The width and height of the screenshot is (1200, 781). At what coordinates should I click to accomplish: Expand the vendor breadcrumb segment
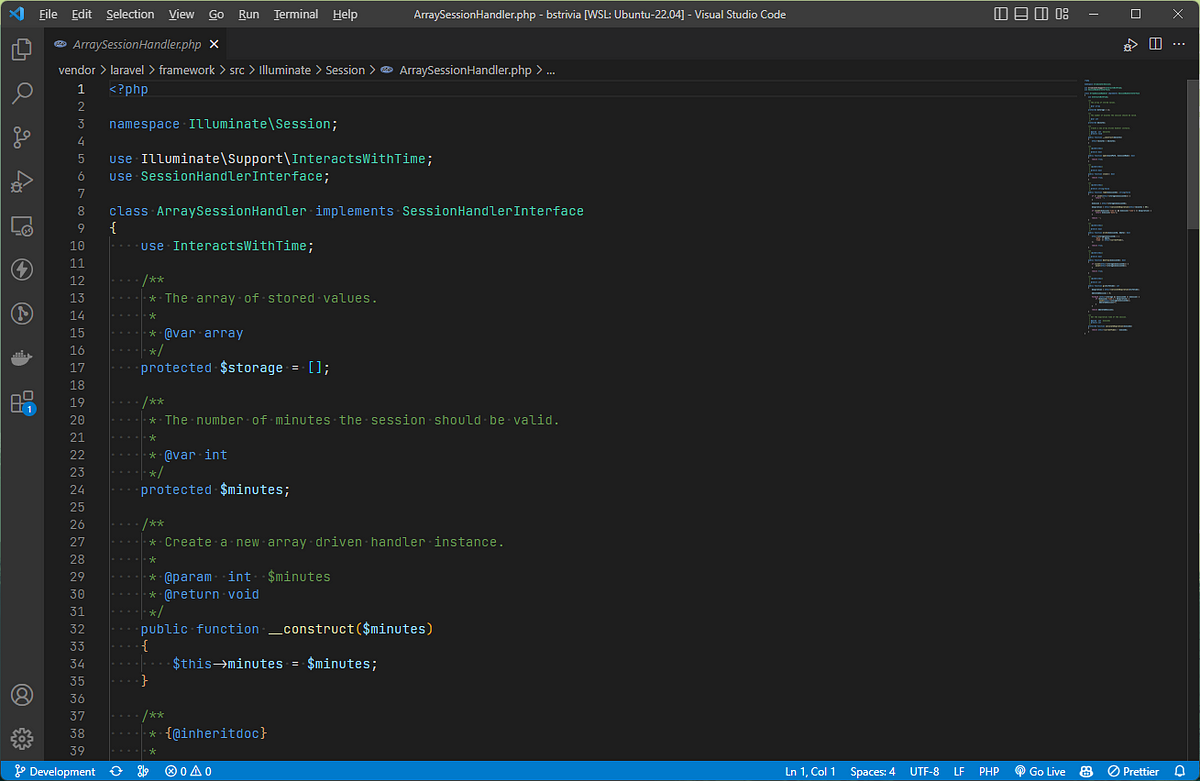[x=77, y=70]
